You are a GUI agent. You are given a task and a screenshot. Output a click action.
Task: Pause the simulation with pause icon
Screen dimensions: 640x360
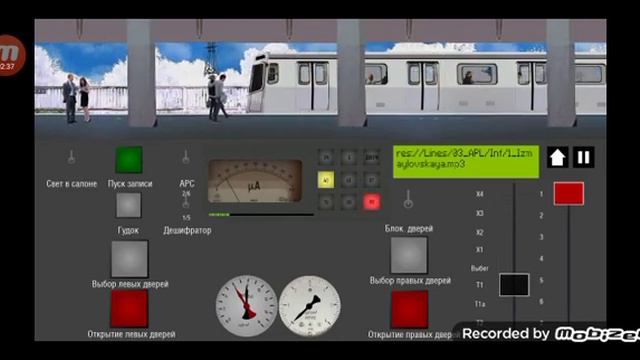click(584, 157)
